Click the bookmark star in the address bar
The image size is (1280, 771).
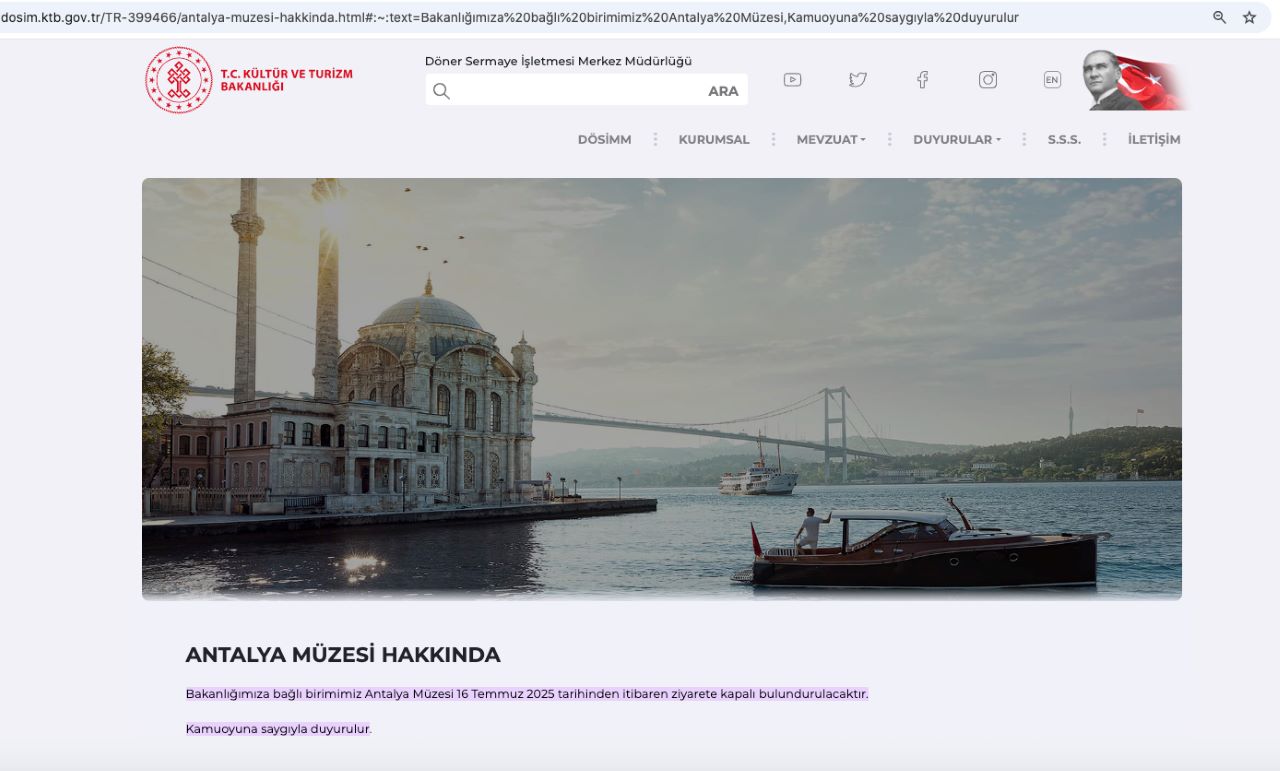click(x=1247, y=17)
